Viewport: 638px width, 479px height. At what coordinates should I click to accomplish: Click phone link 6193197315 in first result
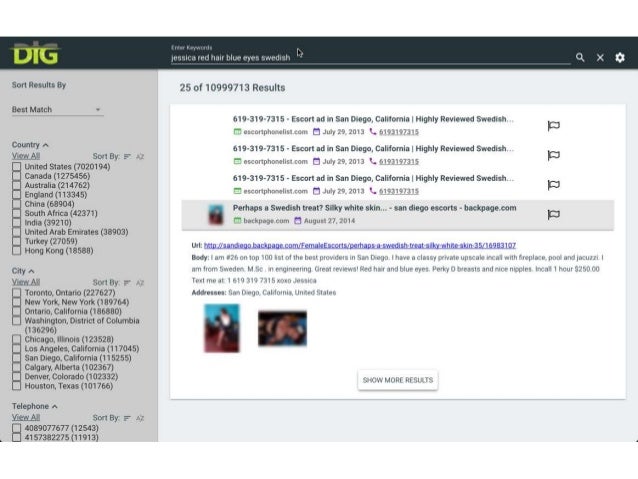(x=399, y=132)
